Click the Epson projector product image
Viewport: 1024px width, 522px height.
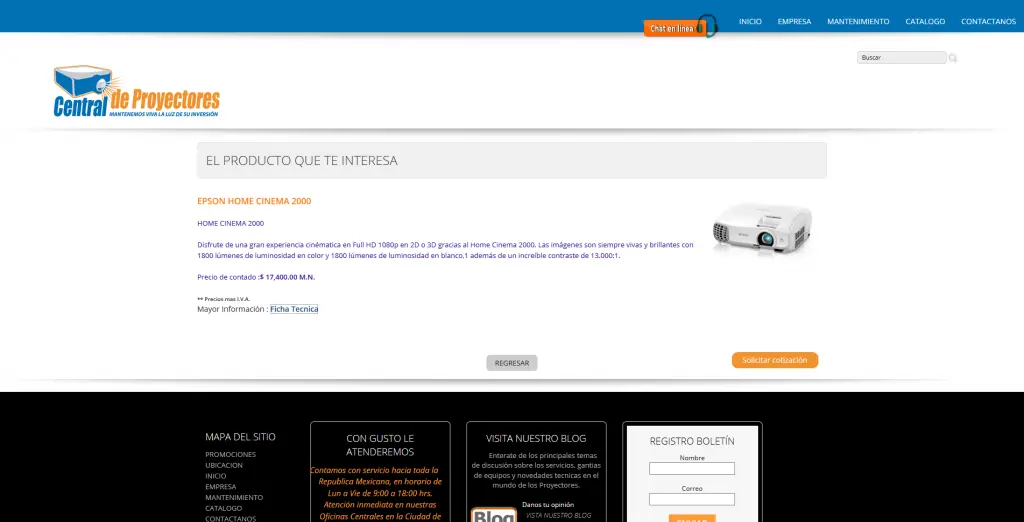click(761, 229)
